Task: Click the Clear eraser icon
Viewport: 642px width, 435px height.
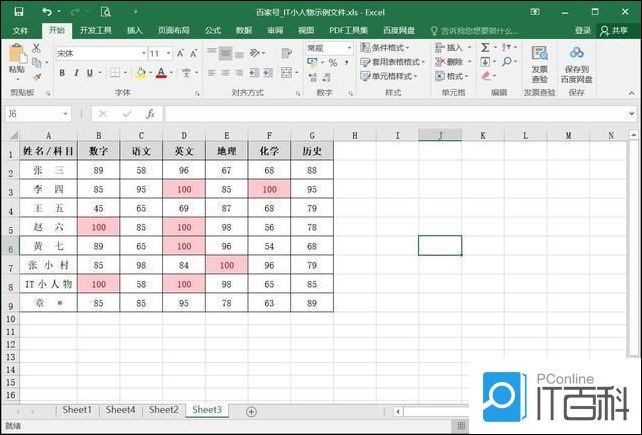Action: click(x=486, y=76)
